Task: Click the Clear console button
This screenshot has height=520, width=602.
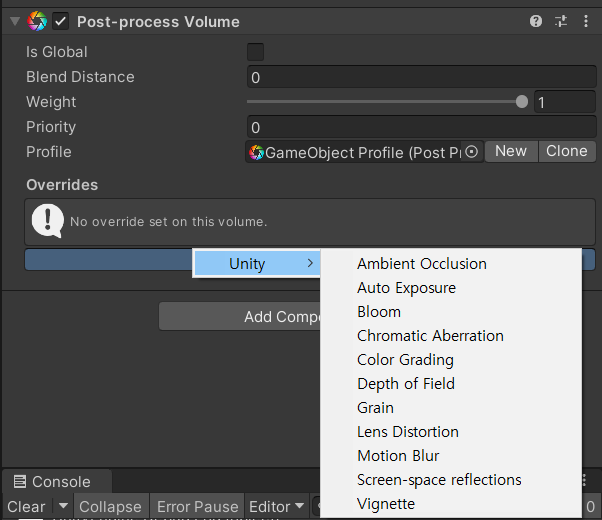Action: pos(26,507)
